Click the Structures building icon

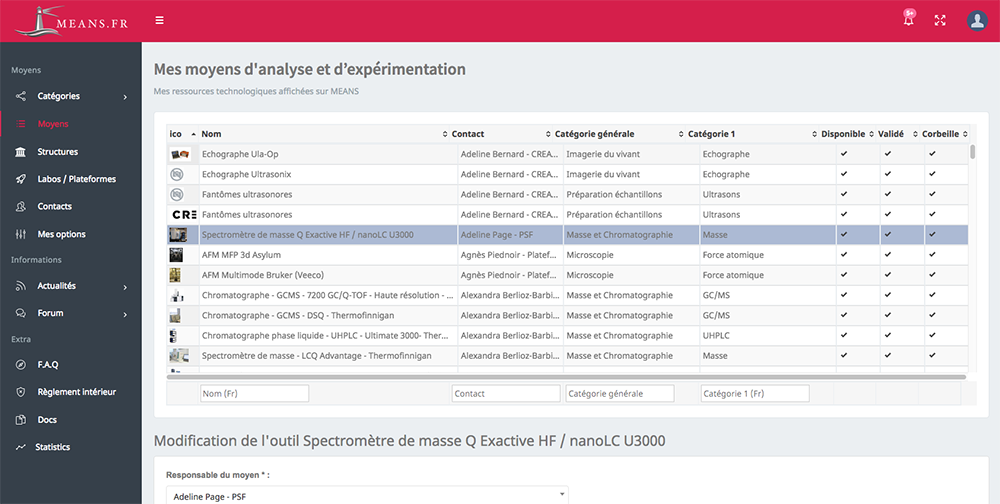21,152
